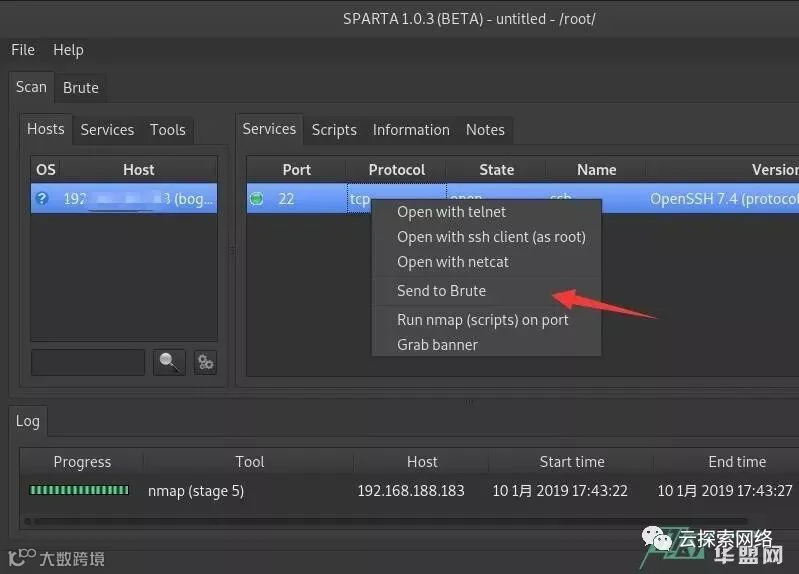799x574 pixels.
Task: Select the Log tab
Action: pyautogui.click(x=28, y=421)
